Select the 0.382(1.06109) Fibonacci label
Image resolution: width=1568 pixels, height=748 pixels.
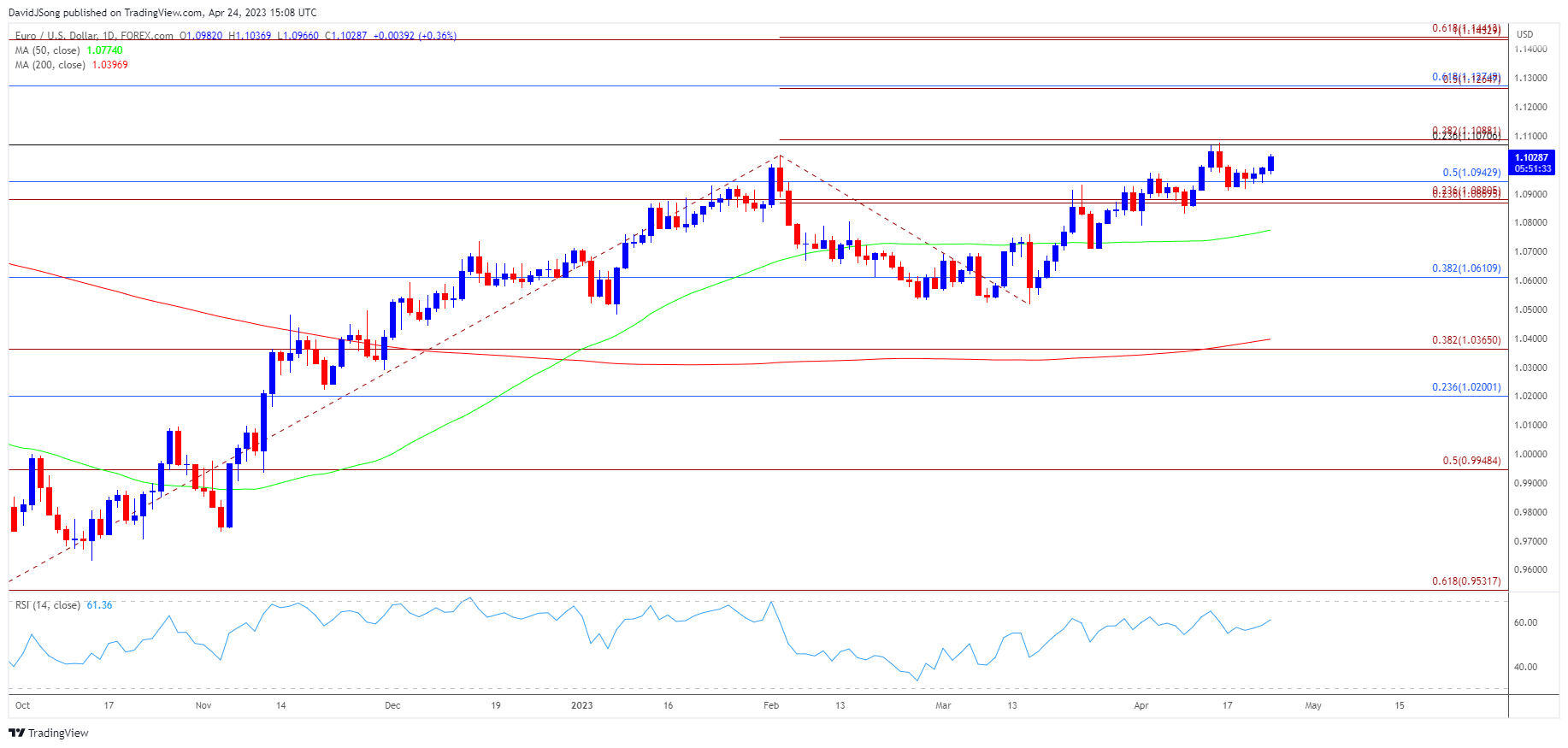coord(1466,268)
